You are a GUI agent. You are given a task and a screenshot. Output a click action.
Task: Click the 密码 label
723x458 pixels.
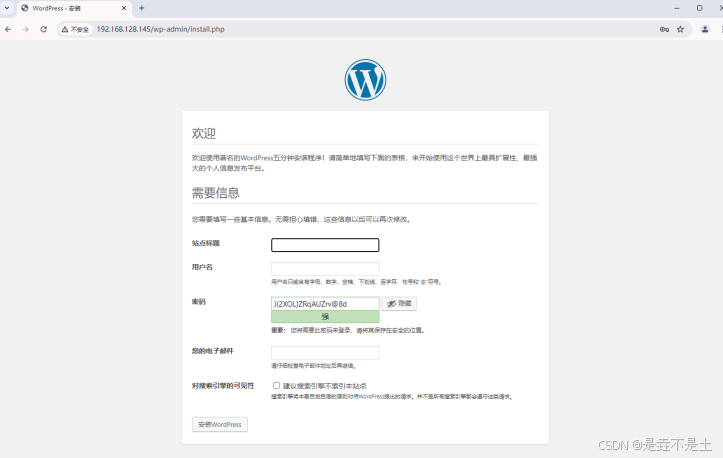[199, 302]
